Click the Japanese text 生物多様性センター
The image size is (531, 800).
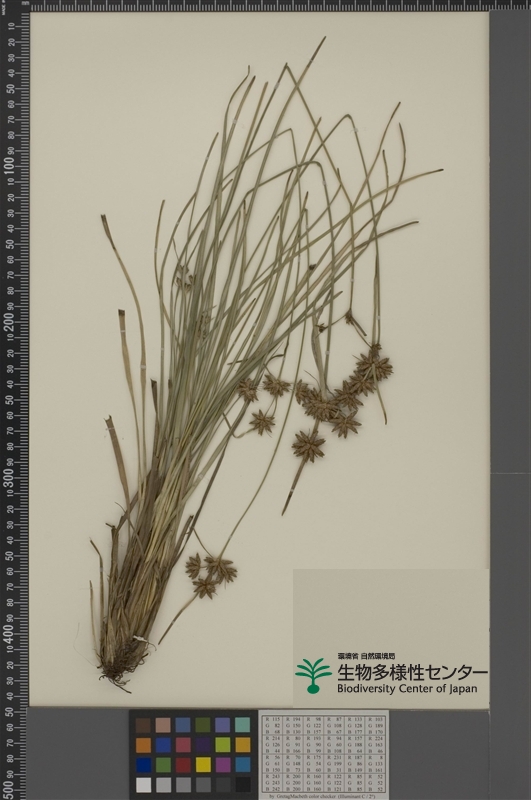click(412, 672)
